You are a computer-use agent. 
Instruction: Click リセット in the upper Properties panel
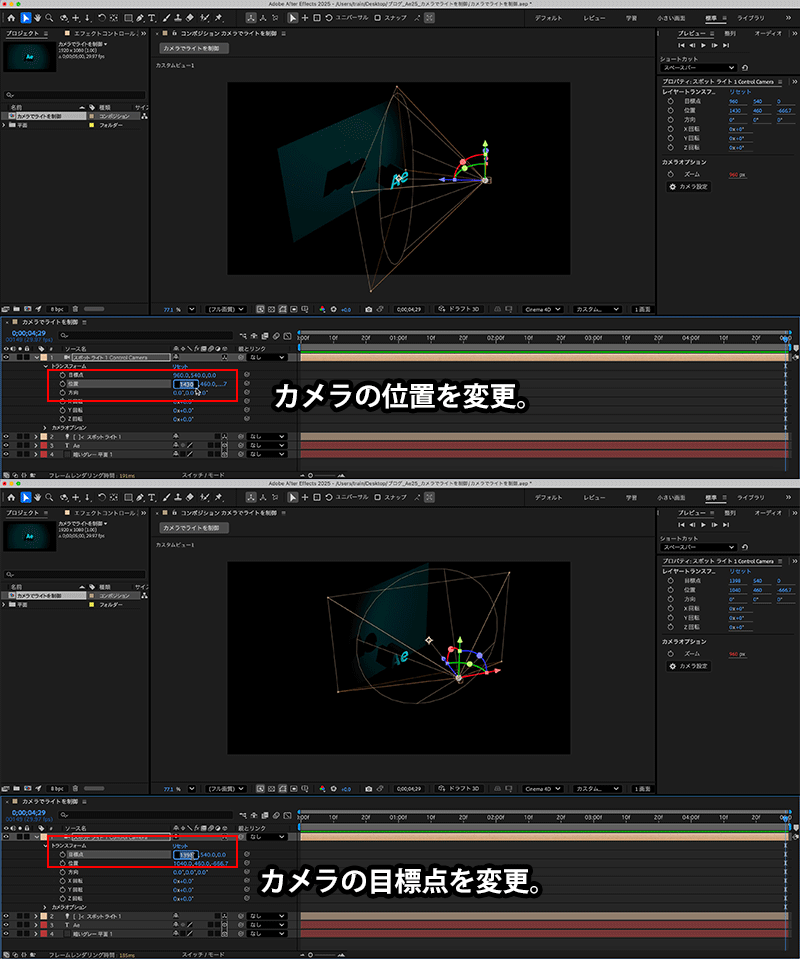pyautogui.click(x=739, y=91)
